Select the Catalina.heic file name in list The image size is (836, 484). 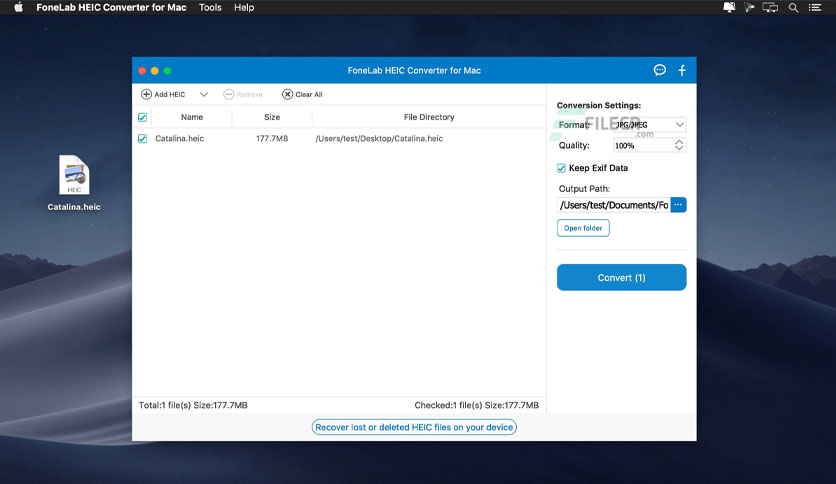click(180, 139)
